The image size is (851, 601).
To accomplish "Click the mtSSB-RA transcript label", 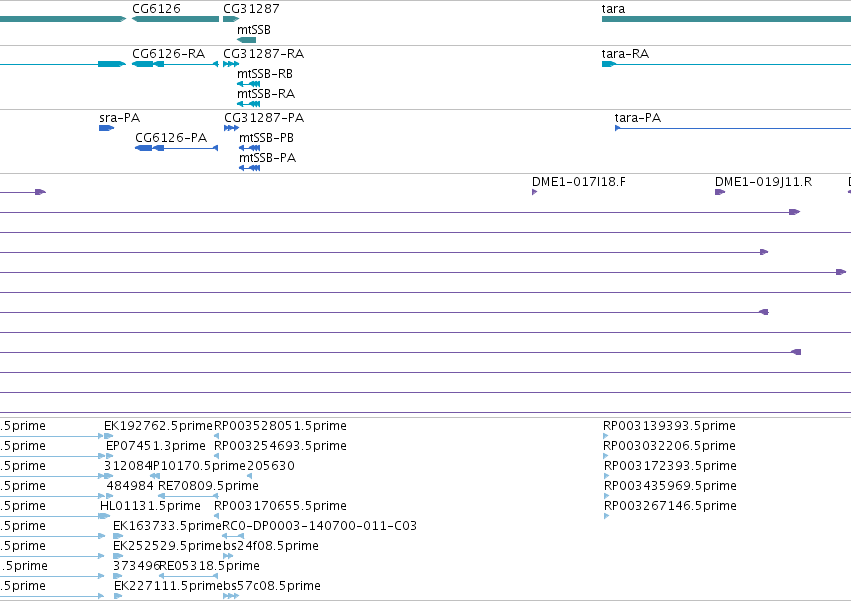I will pyautogui.click(x=266, y=94).
